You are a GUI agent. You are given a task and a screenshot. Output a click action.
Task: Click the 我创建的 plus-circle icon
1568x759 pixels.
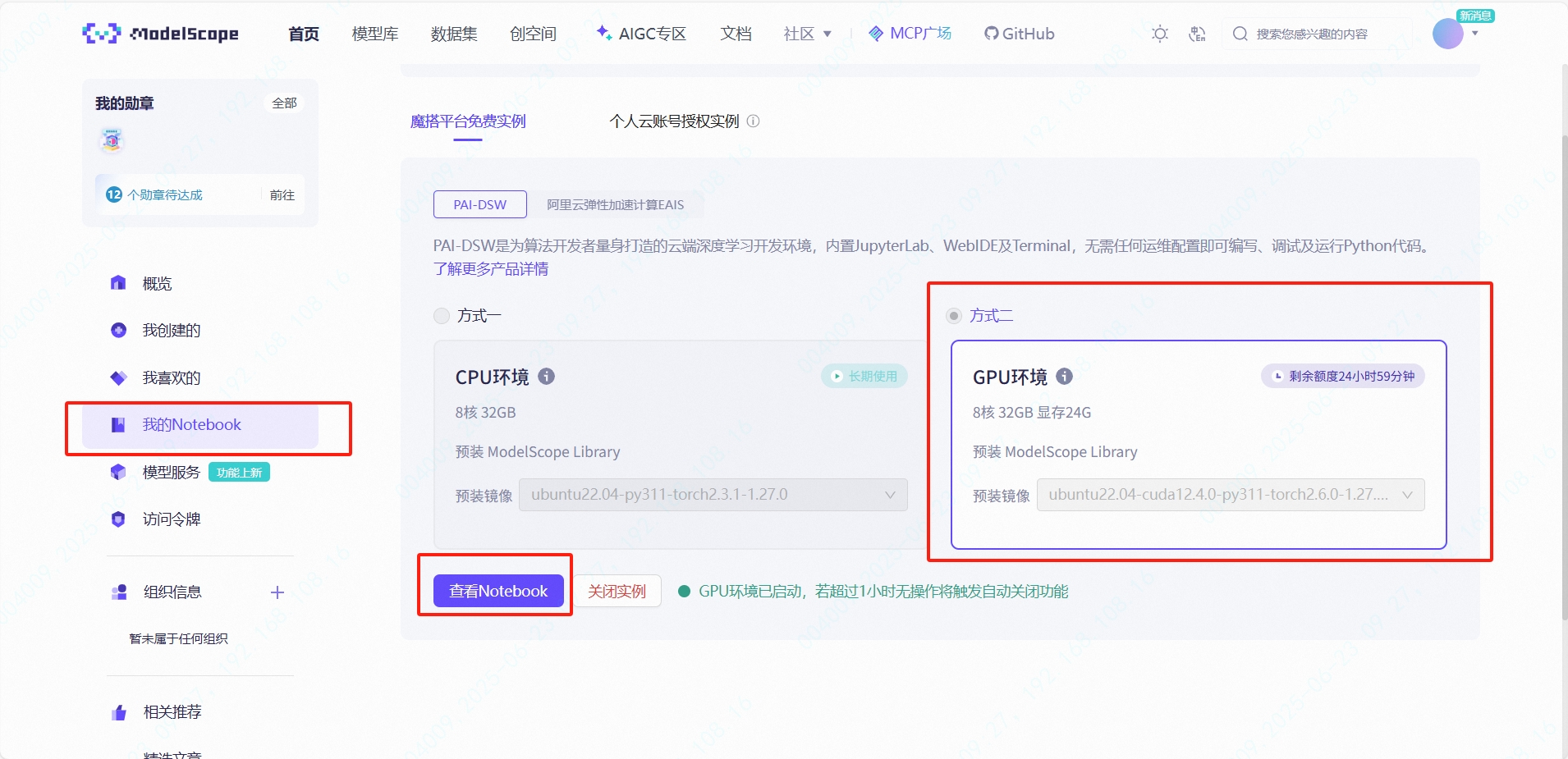point(118,330)
